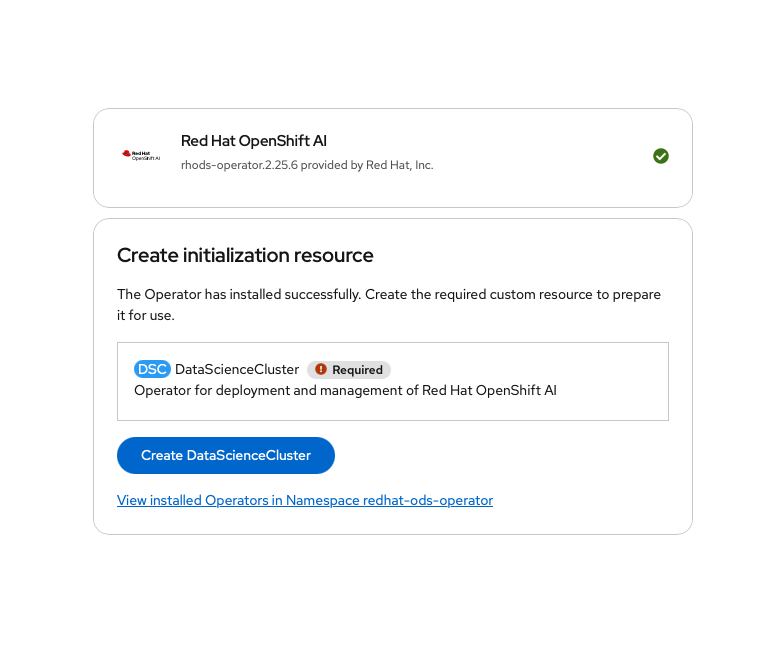The image size is (766, 655).
Task: Open View installed Operators in Namespace link
Action: [x=305, y=500]
